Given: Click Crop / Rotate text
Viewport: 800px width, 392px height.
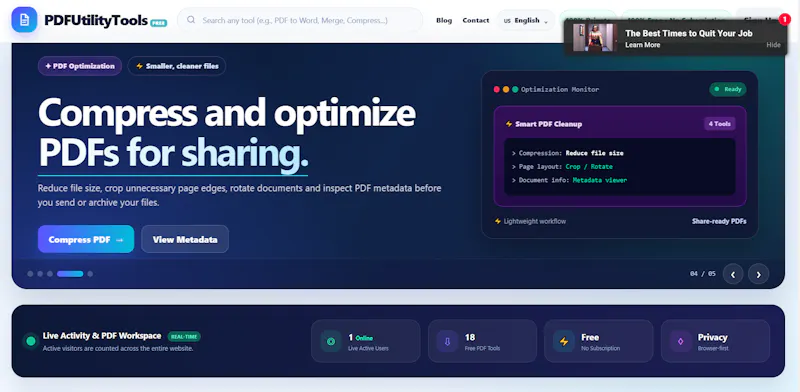Looking at the screenshot, I should point(589,166).
